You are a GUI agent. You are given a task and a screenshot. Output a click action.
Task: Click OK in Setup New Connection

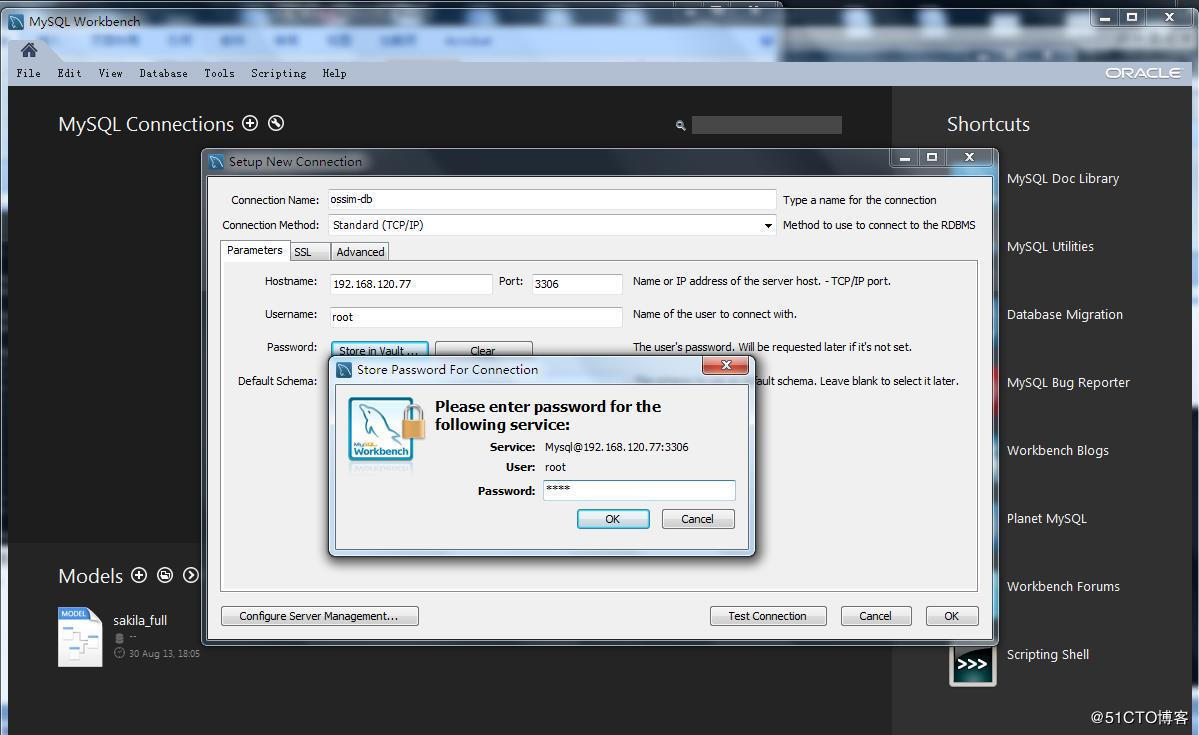952,616
